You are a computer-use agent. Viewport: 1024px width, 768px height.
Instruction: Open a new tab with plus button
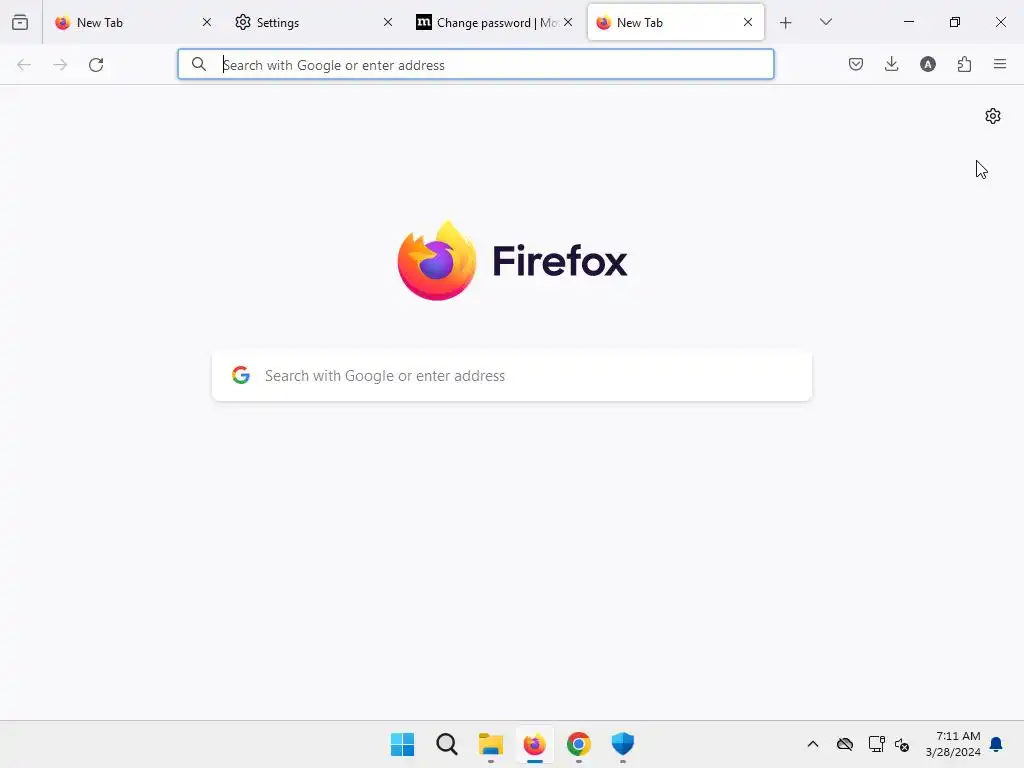[786, 23]
